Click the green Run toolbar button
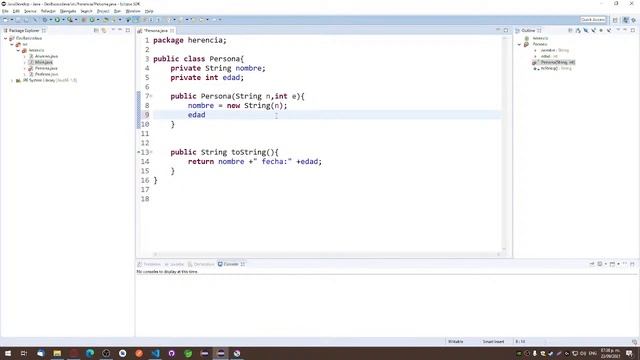Viewport: 640px width, 360px height. pos(57,20)
